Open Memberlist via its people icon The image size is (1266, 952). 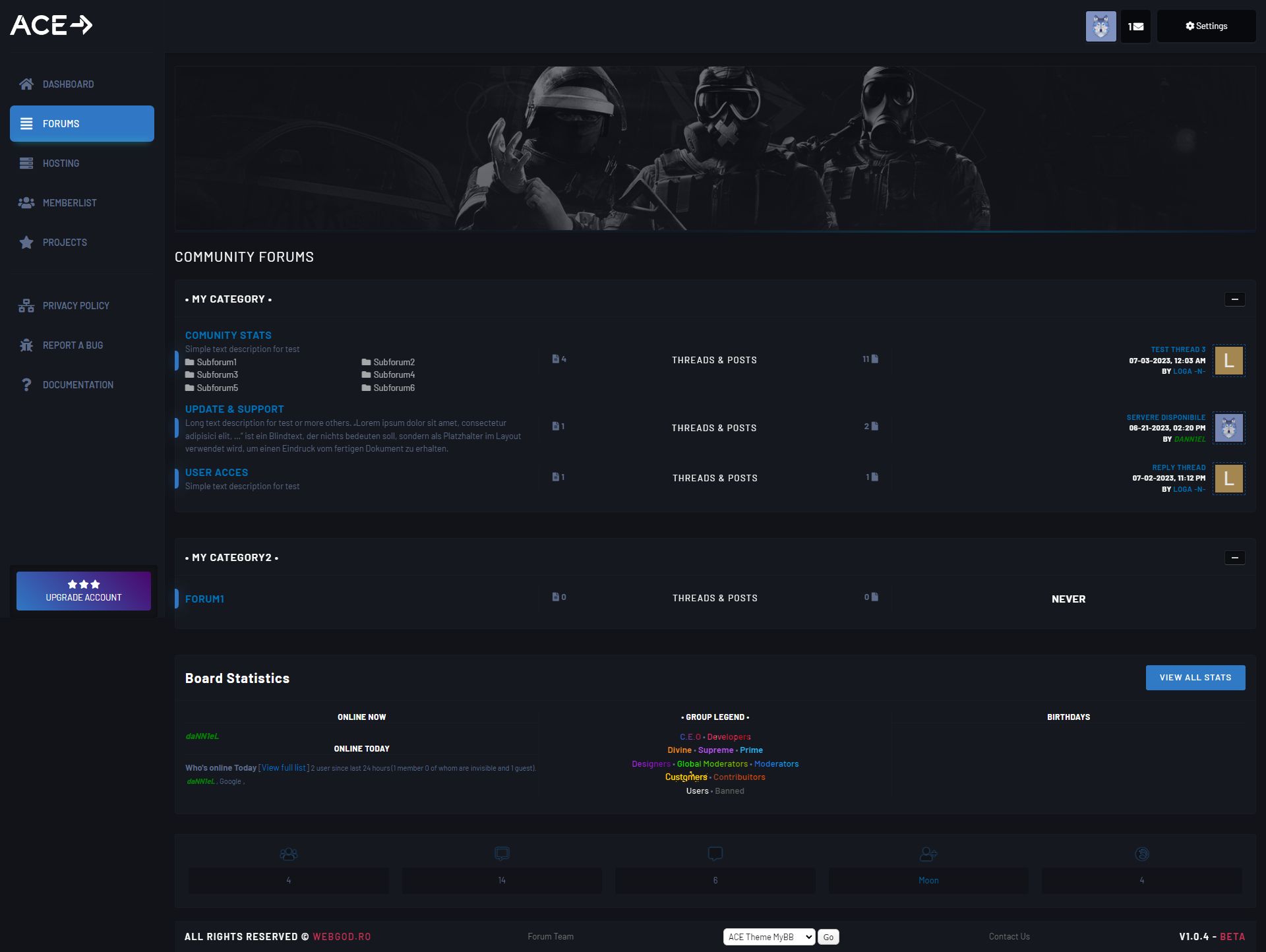26,203
